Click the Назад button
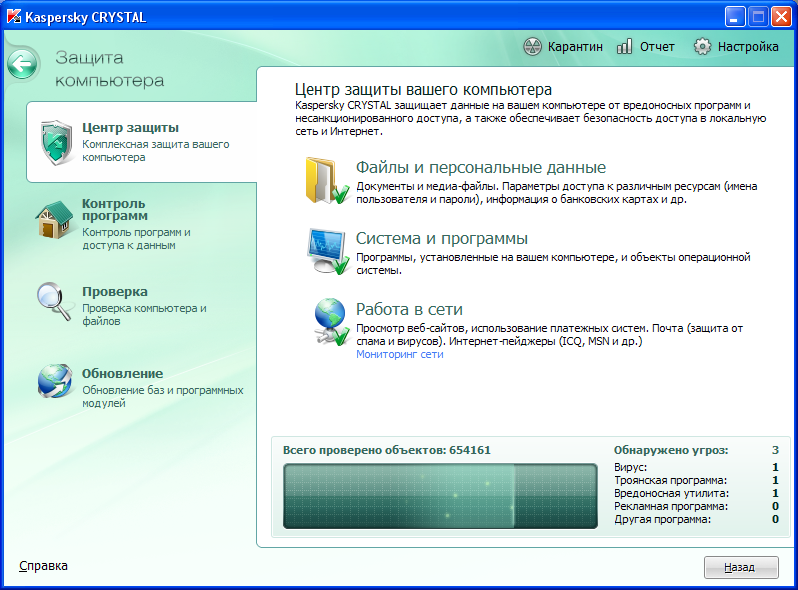The width and height of the screenshot is (798, 590). 741,567
